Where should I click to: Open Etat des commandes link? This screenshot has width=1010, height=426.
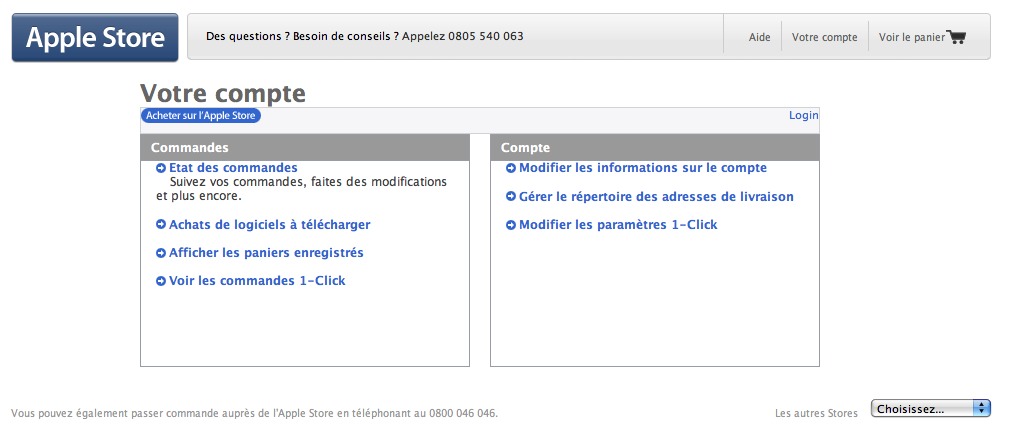pyautogui.click(x=233, y=168)
